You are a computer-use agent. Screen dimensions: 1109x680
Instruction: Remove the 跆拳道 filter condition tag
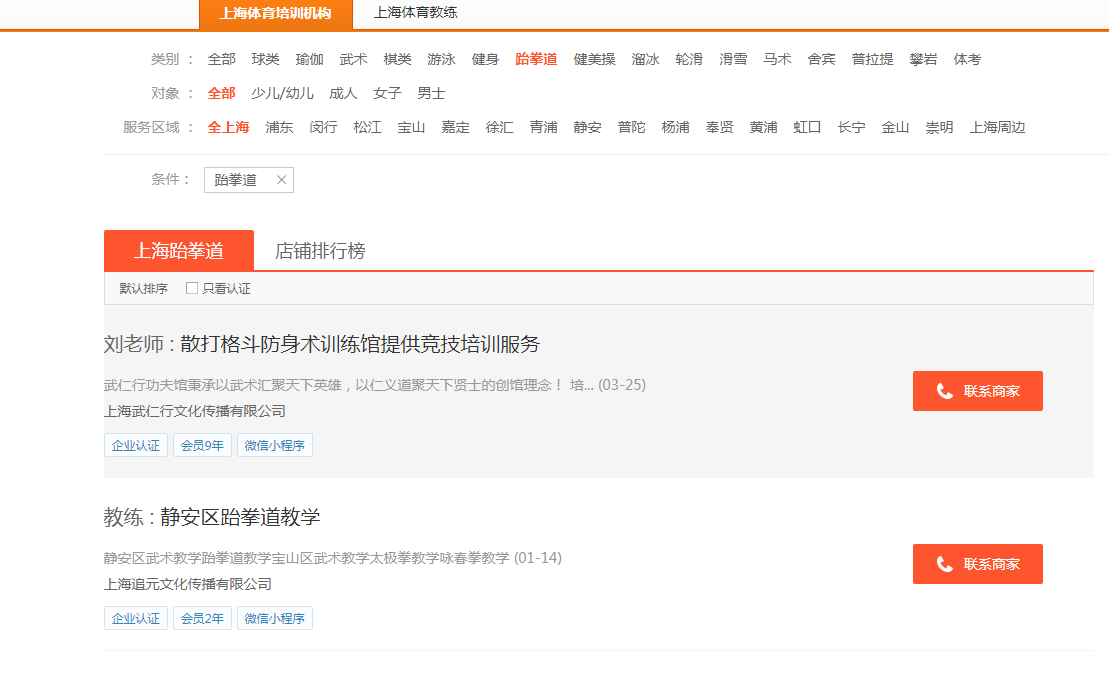281,180
